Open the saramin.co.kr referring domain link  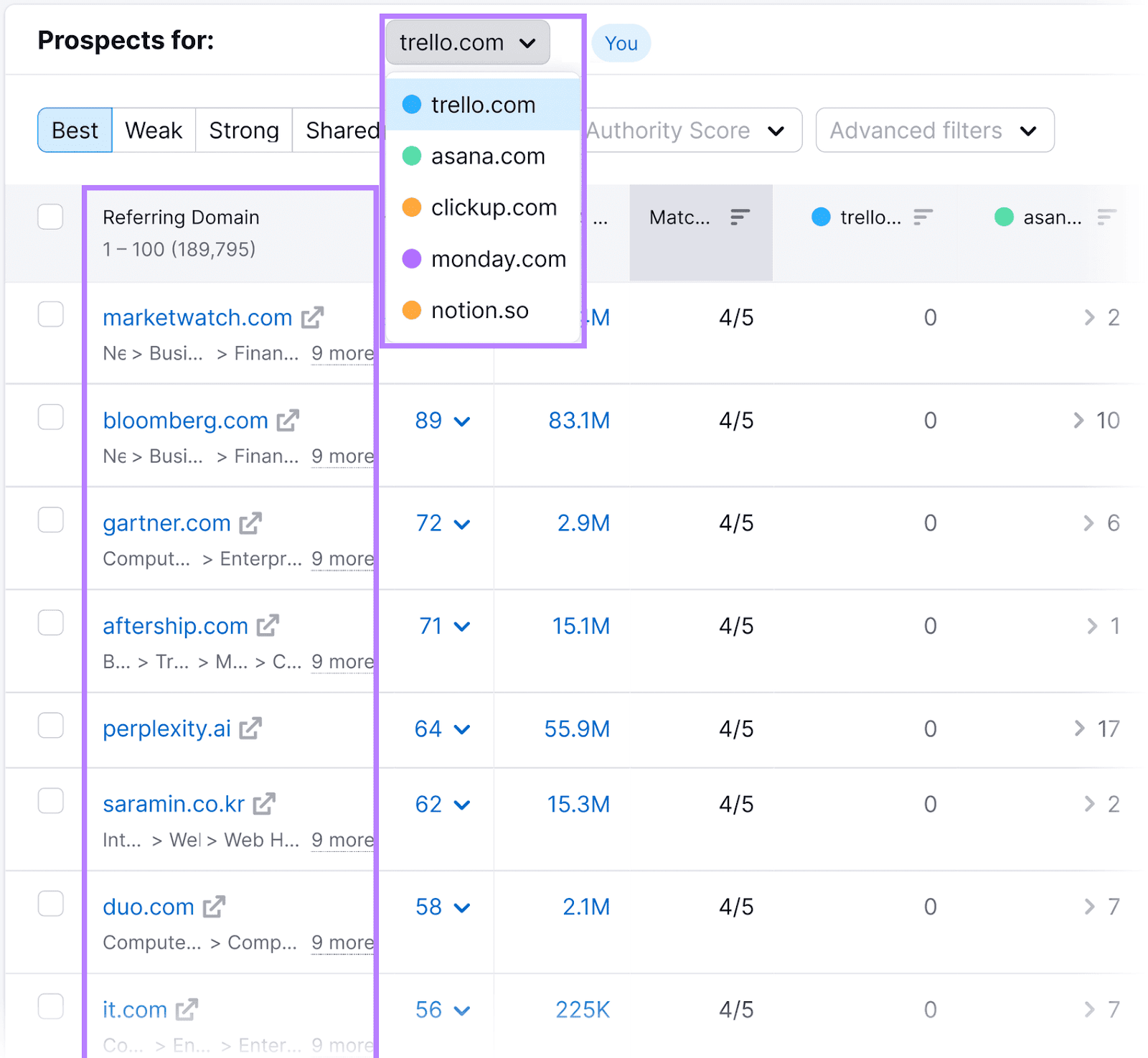click(173, 804)
